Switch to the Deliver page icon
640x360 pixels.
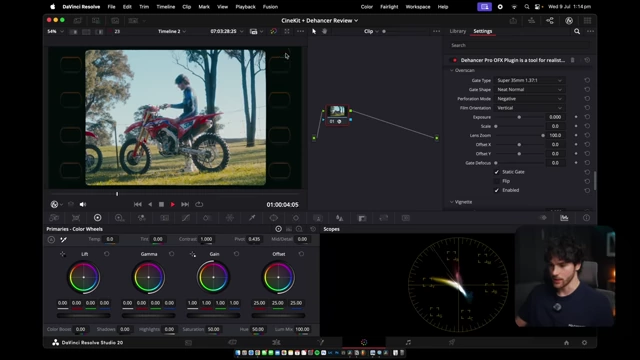click(452, 342)
